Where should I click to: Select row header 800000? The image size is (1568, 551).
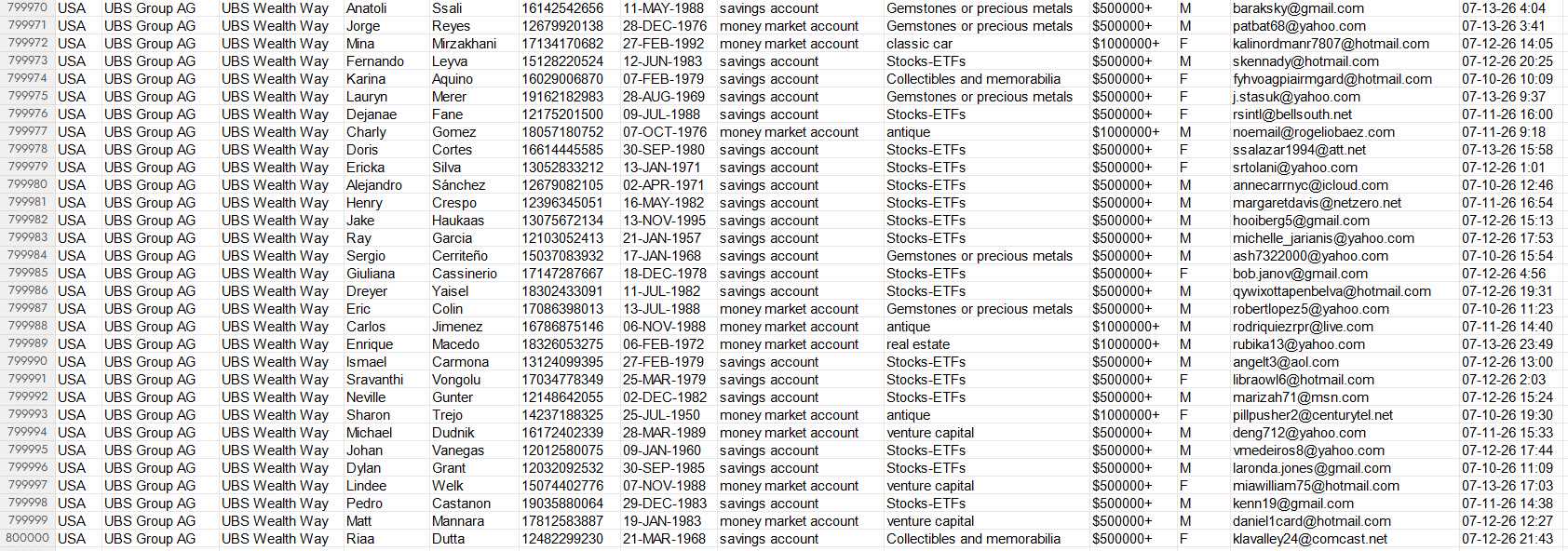pos(27,539)
